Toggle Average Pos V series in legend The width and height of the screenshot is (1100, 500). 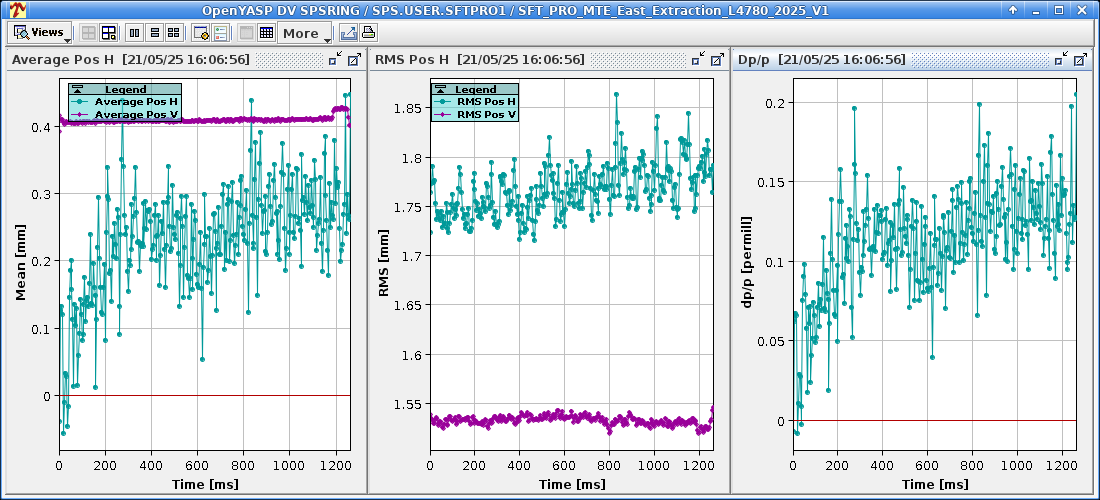coord(136,115)
